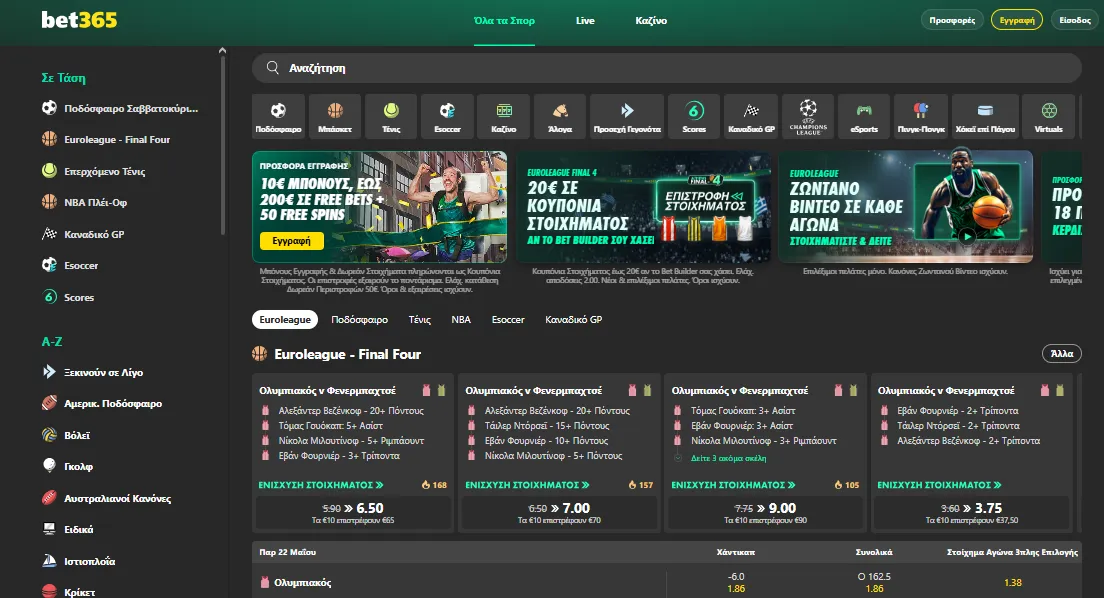The image size is (1104, 598).
Task: Click the O 162.5 totals odds
Action: [874, 583]
